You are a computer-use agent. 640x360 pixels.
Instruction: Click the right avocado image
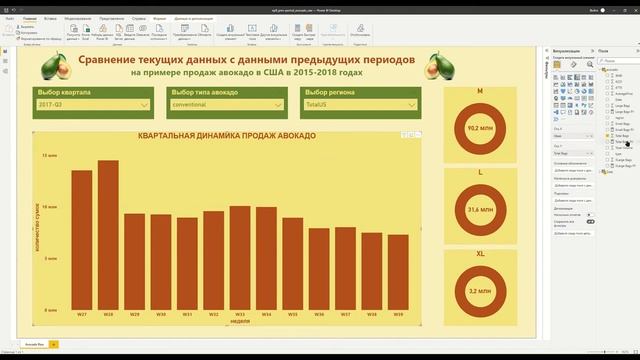440,66
